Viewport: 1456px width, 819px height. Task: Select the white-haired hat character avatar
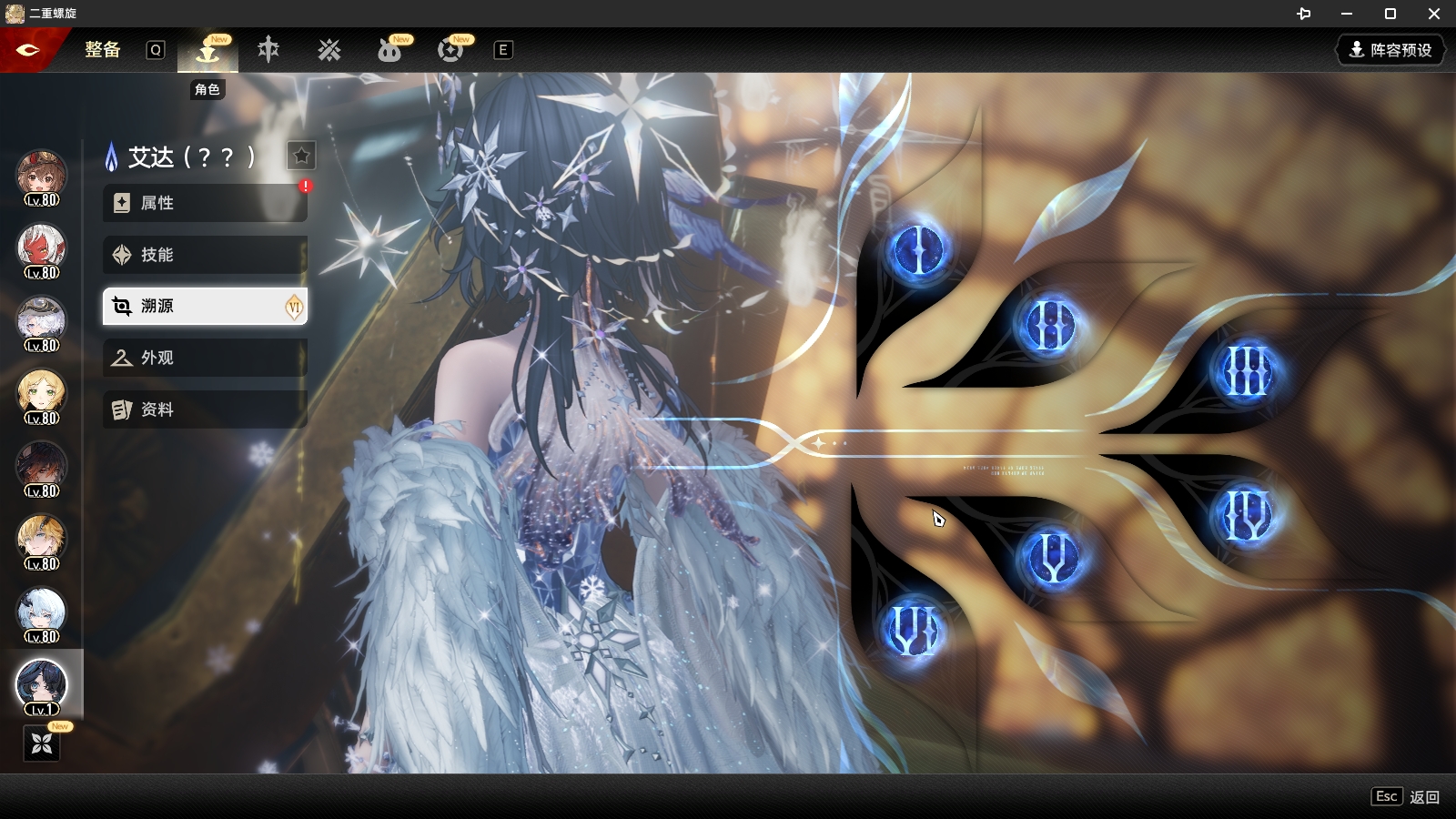click(x=41, y=323)
